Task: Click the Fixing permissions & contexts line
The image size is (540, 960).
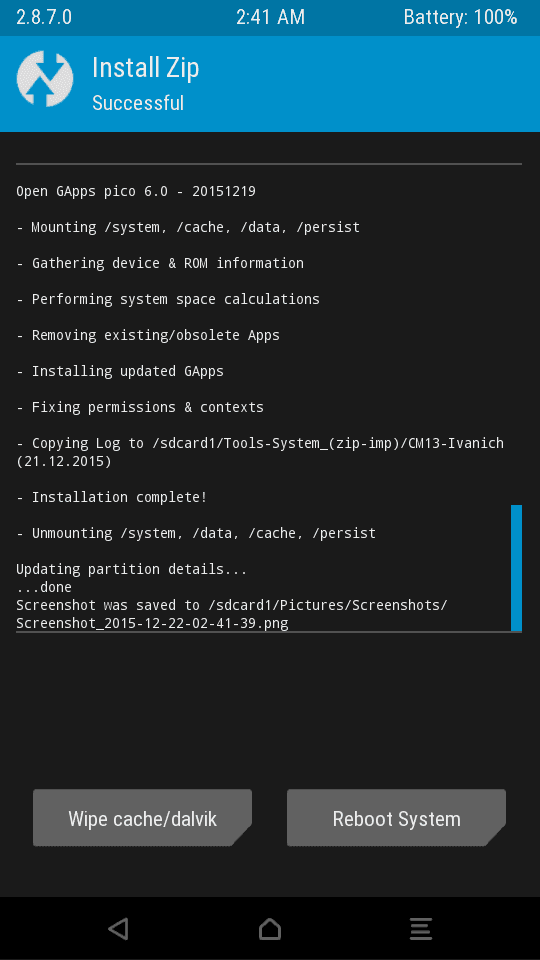Action: point(140,407)
